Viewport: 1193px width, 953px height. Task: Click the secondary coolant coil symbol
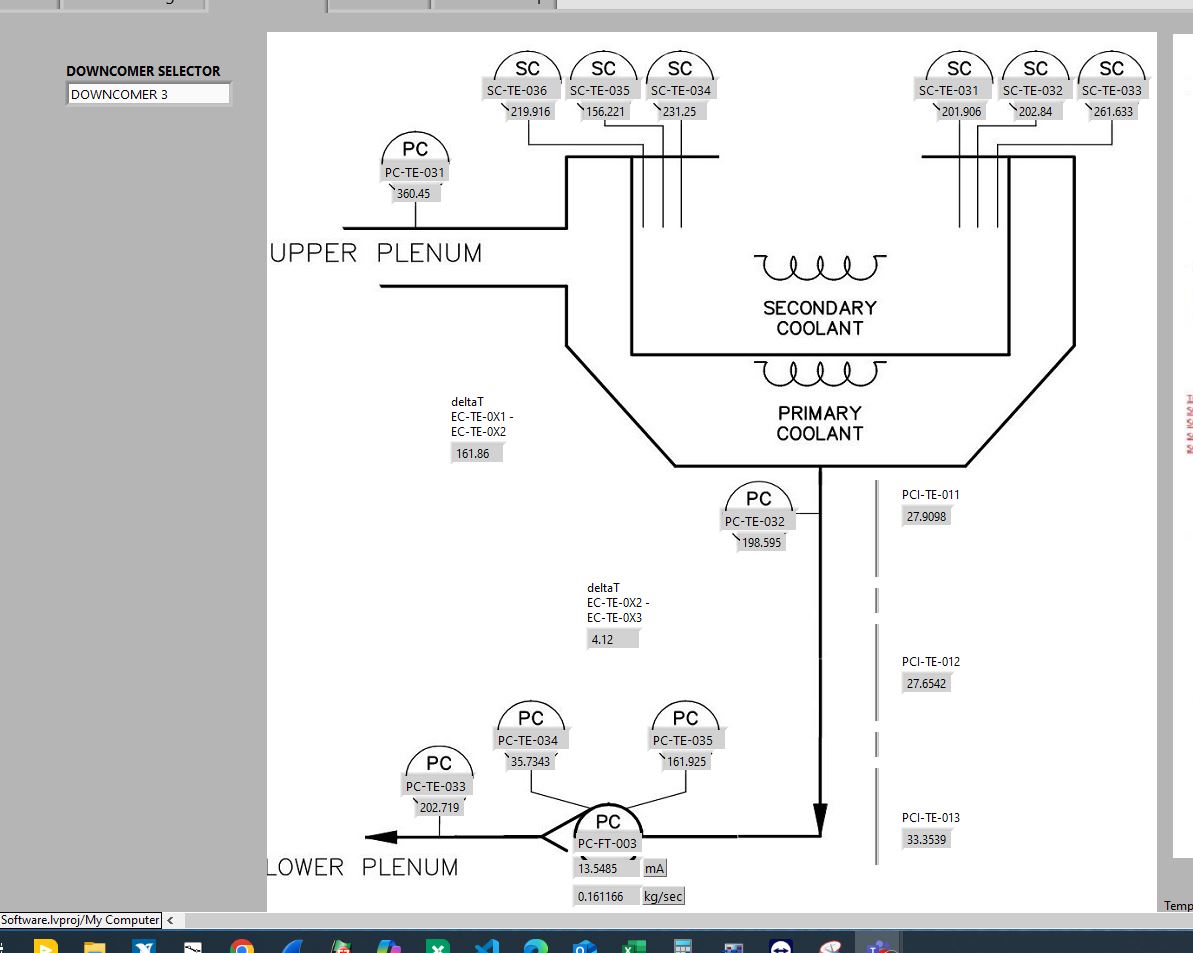820,268
